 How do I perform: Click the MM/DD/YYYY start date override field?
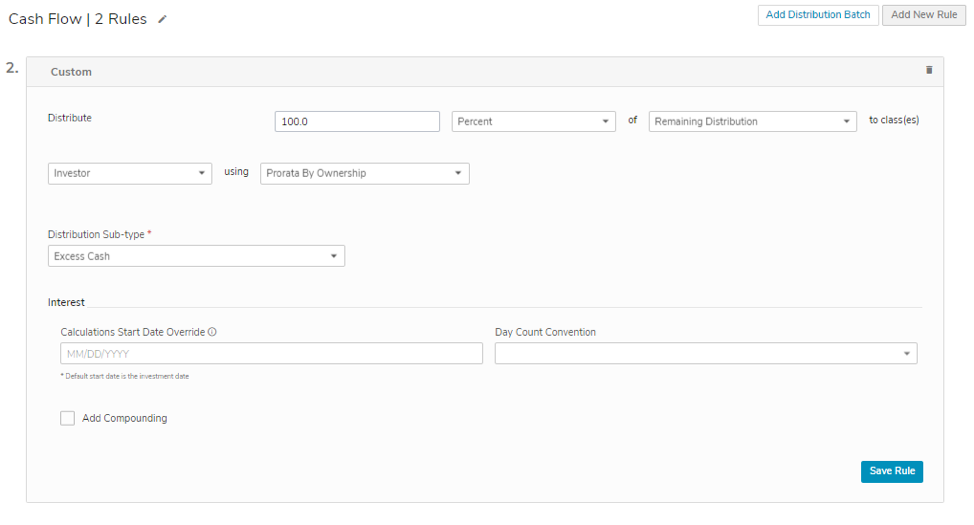click(271, 354)
